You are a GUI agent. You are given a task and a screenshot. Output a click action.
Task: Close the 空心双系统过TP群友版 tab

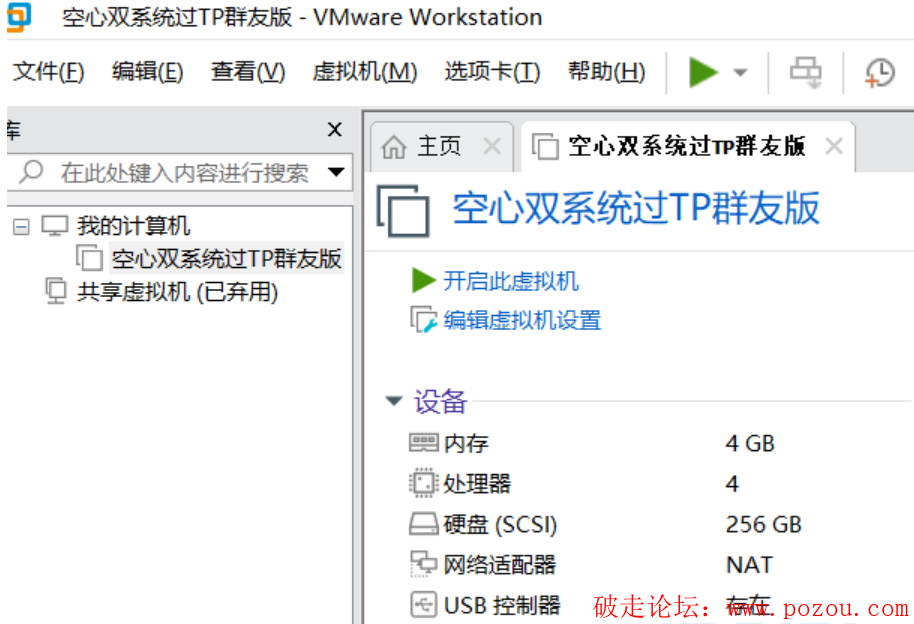pos(834,146)
